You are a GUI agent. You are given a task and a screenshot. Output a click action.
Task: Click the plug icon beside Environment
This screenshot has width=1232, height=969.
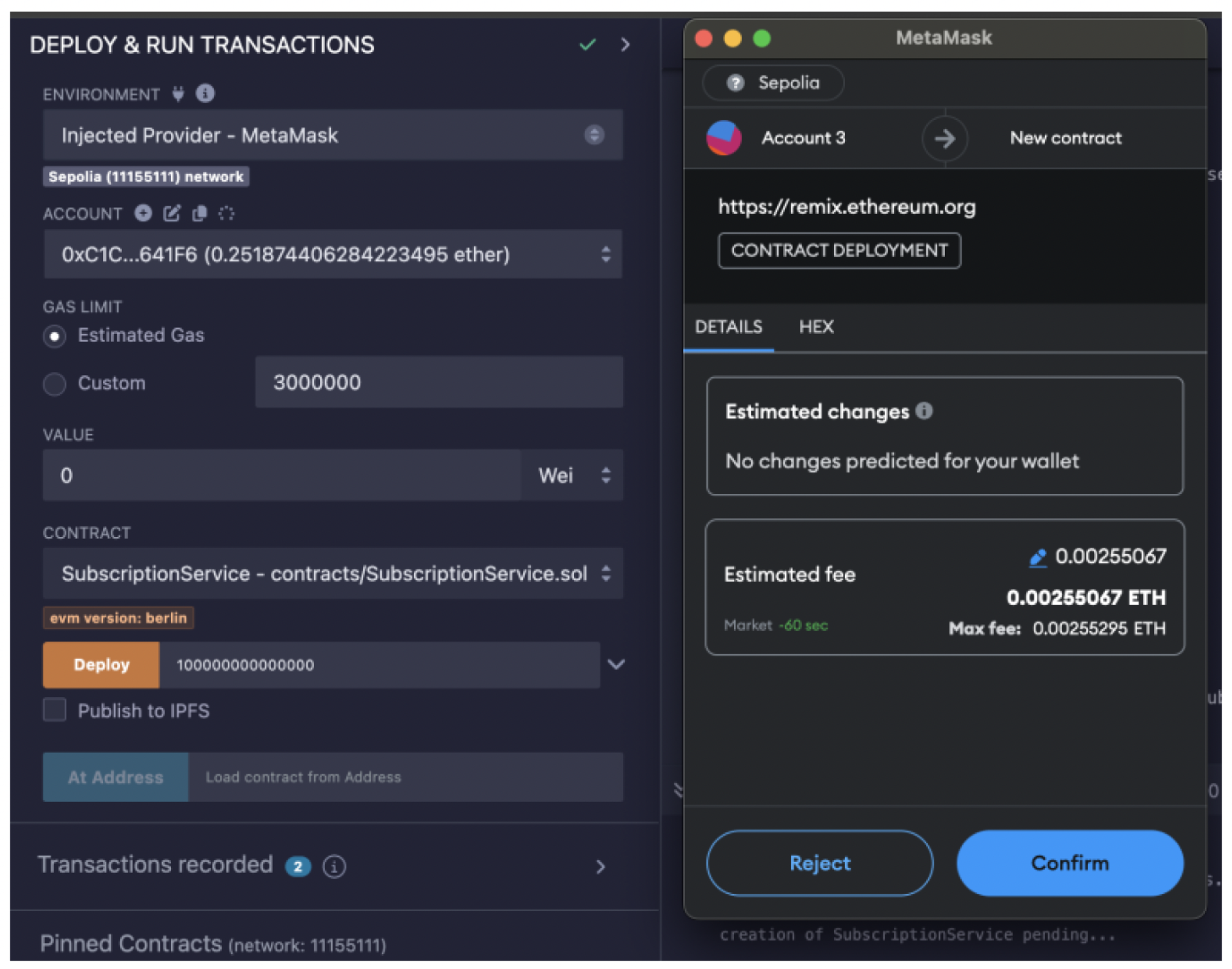(x=178, y=94)
